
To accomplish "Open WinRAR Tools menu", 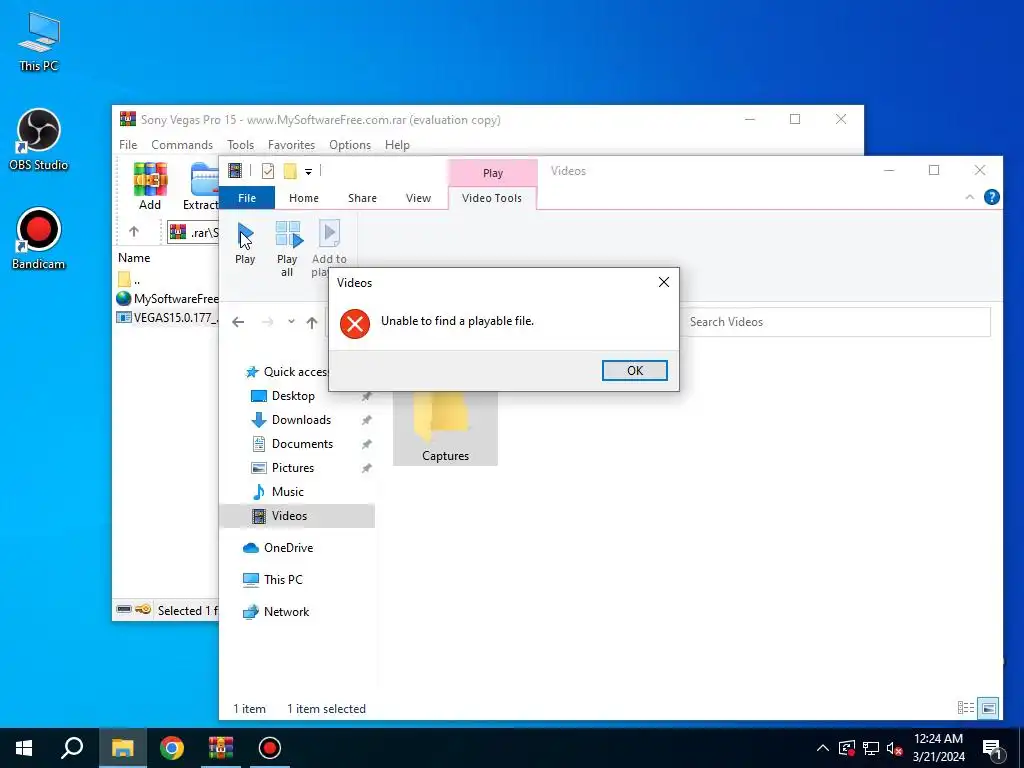I will point(240,145).
